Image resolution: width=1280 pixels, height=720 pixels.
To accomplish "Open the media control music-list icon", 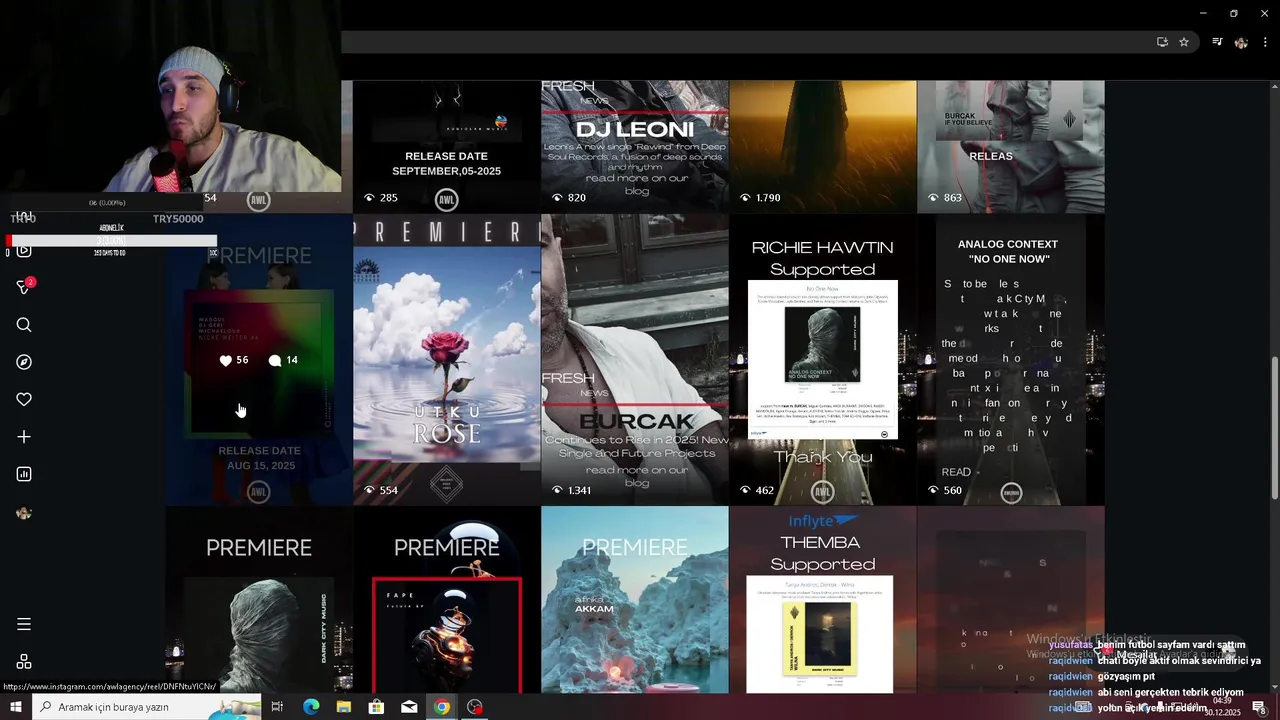I will pyautogui.click(x=1217, y=42).
